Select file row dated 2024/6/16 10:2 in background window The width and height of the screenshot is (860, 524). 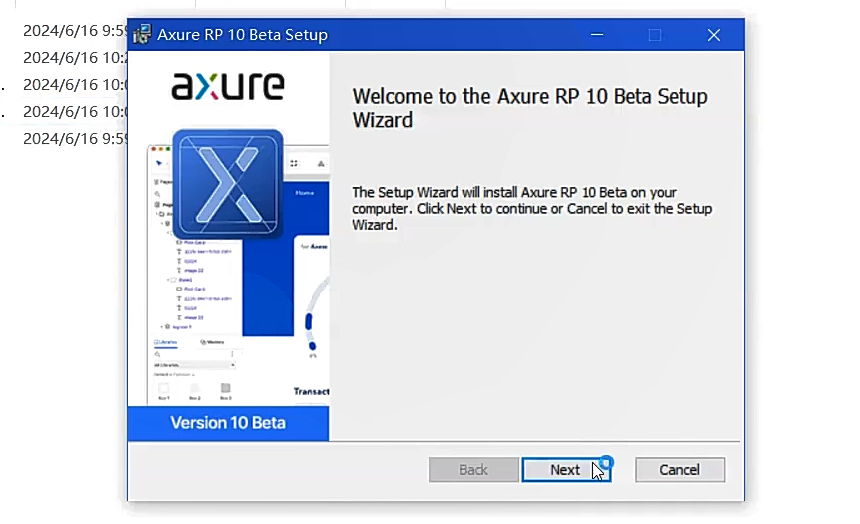[x=75, y=58]
